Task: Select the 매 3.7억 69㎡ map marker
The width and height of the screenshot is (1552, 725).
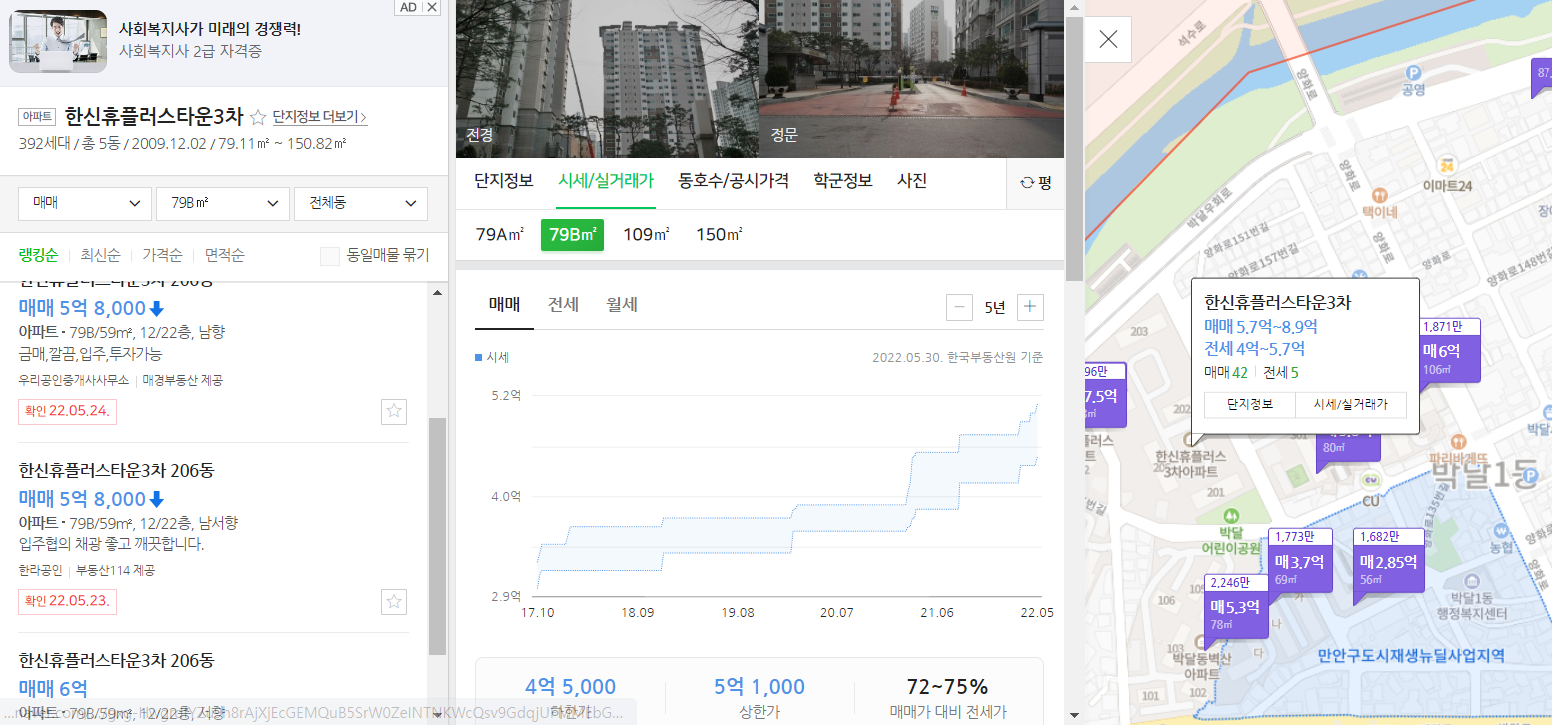Action: click(1300, 561)
